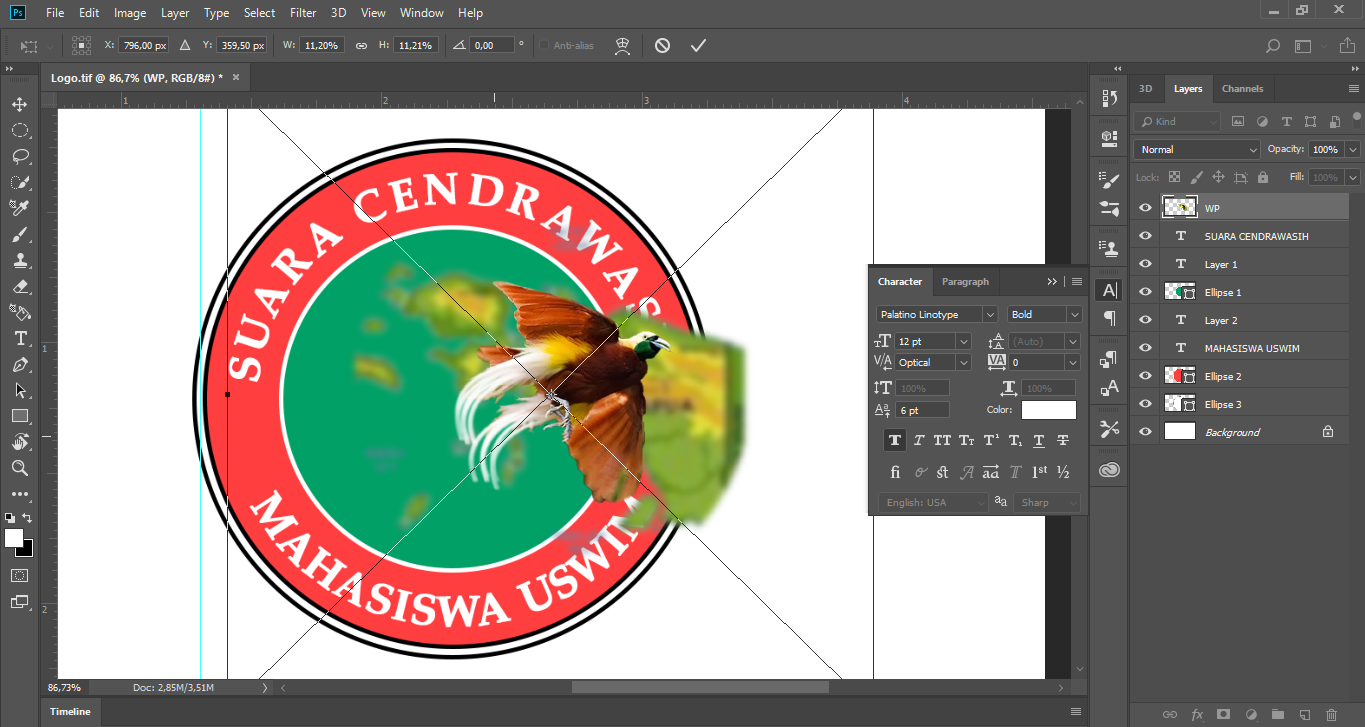The width and height of the screenshot is (1365, 727).
Task: Open the tracking dropdown
Action: point(1073,362)
